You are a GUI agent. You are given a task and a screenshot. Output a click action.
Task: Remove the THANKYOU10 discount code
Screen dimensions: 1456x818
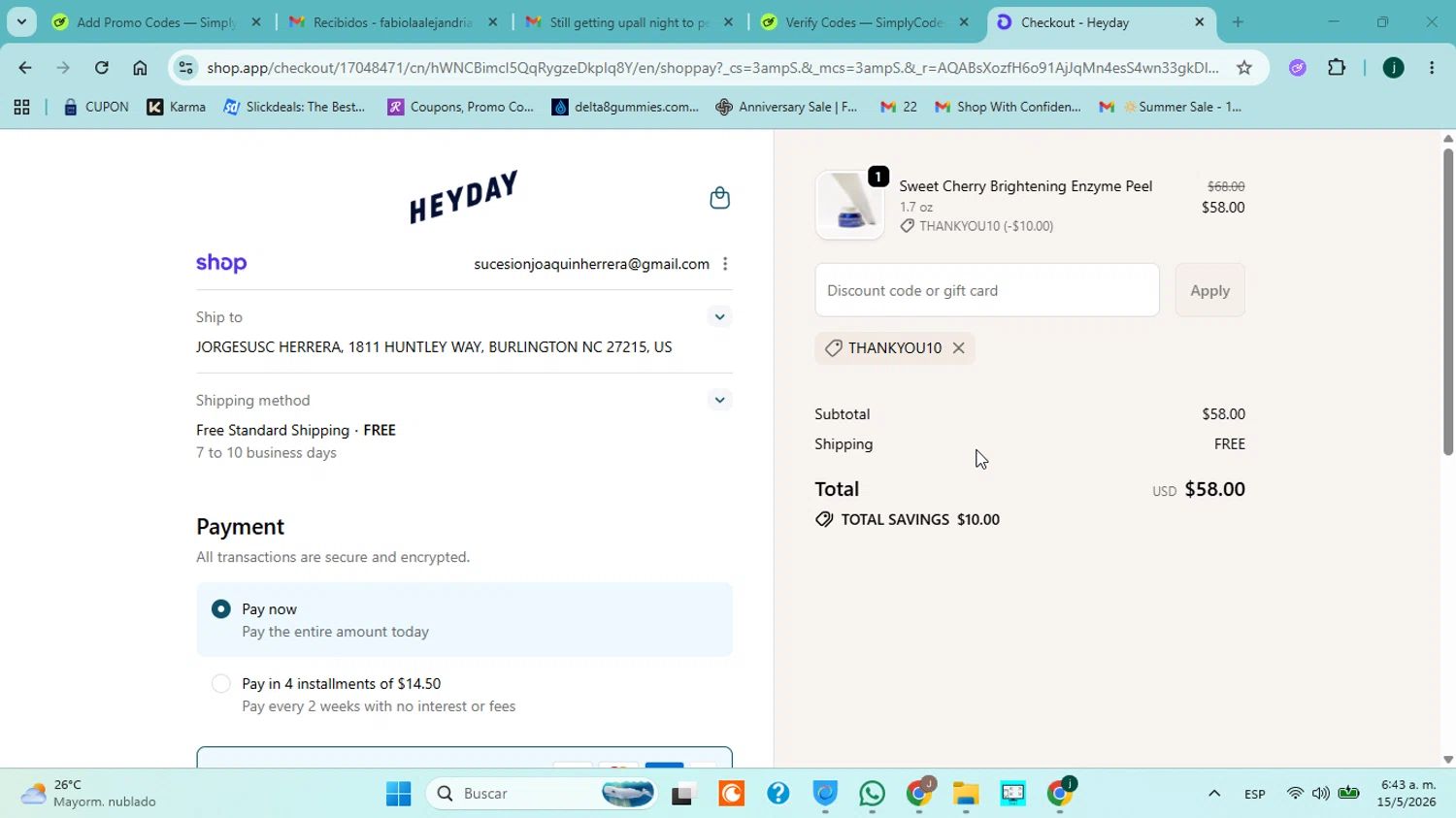coord(958,348)
